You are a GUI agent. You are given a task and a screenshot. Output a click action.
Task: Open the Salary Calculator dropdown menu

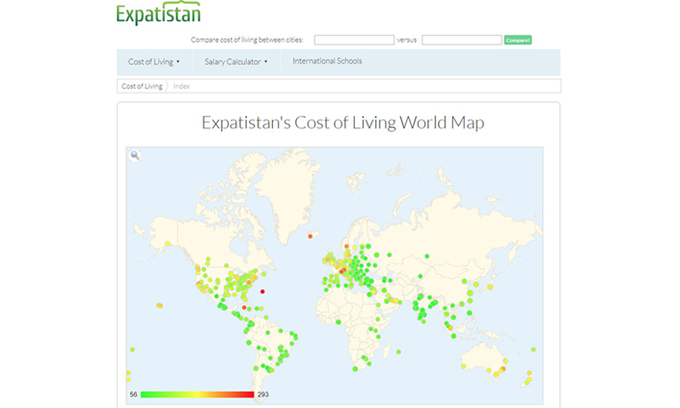point(236,62)
